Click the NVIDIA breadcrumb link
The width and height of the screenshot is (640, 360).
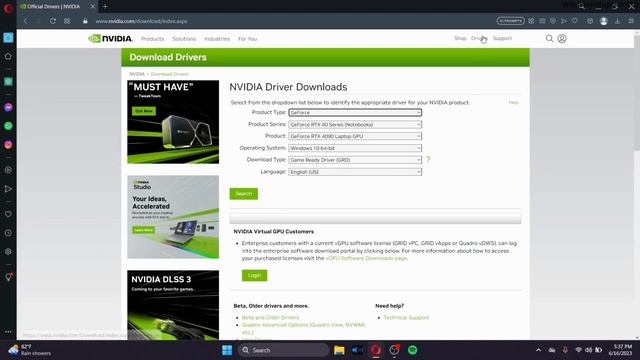point(137,74)
